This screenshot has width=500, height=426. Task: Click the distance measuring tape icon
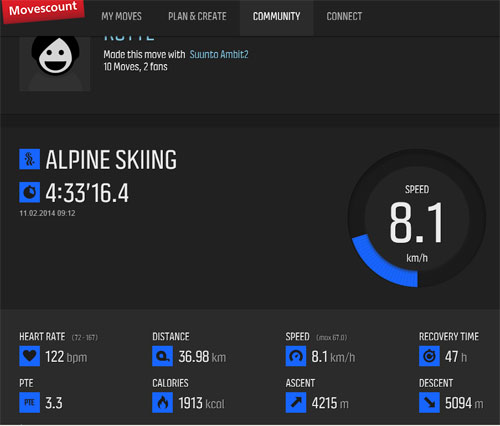coord(162,356)
